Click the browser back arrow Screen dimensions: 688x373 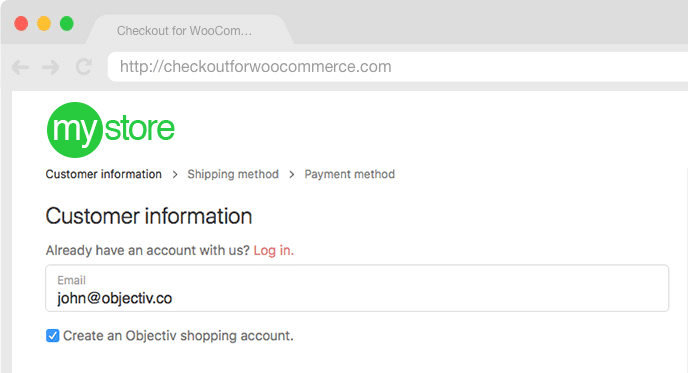pos(20,67)
